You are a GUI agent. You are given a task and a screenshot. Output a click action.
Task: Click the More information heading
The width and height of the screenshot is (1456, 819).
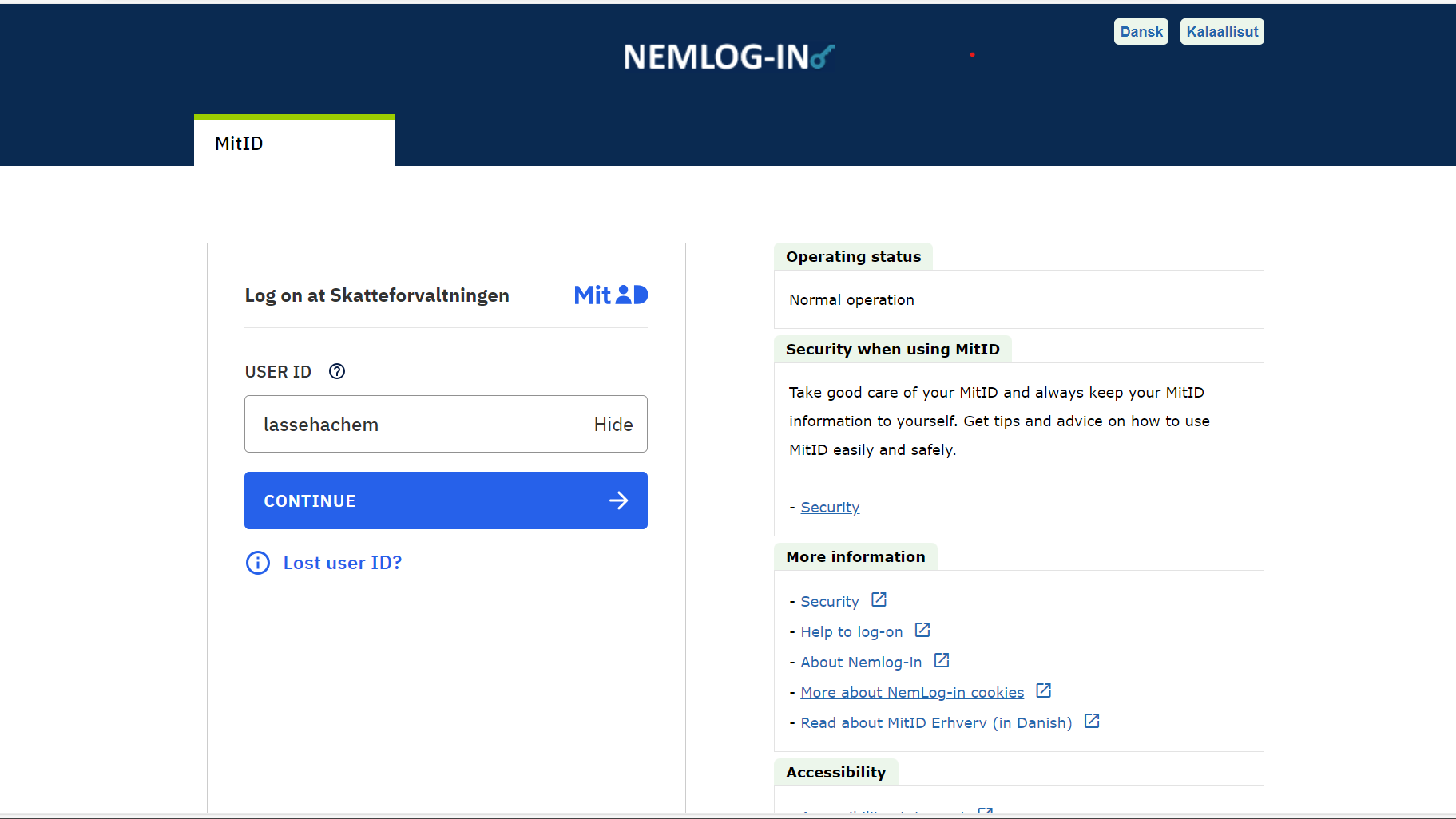pyautogui.click(x=855, y=556)
